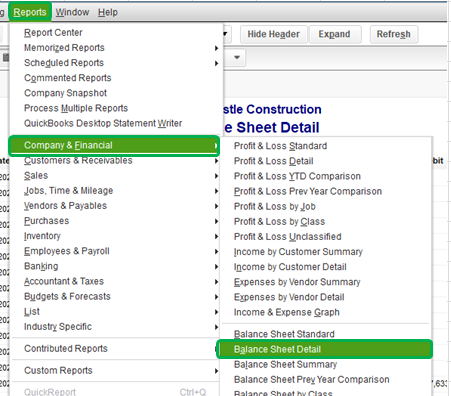
Task: Select Commented Reports
Action: [x=116, y=78]
